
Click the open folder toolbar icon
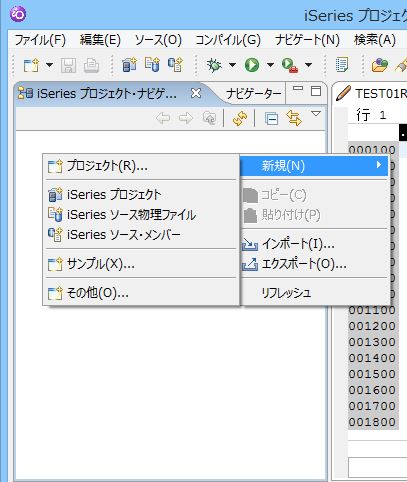pos(380,65)
